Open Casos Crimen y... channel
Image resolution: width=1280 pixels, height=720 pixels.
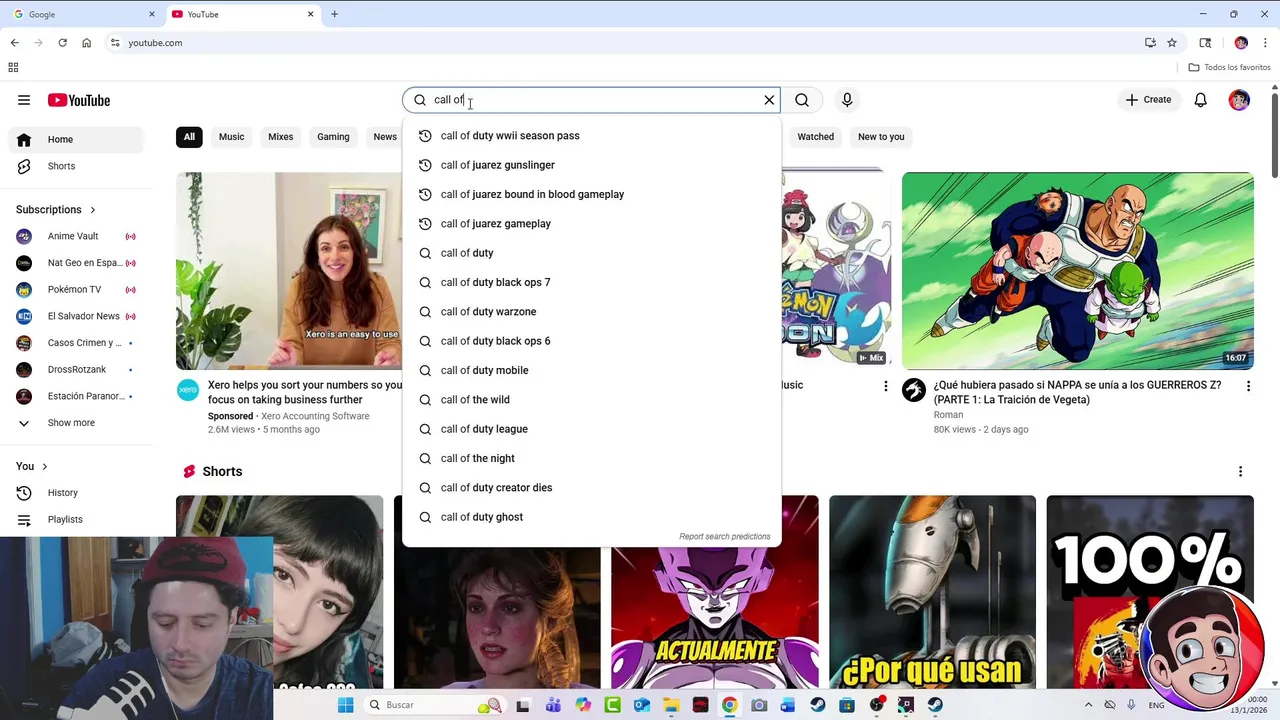pos(76,343)
